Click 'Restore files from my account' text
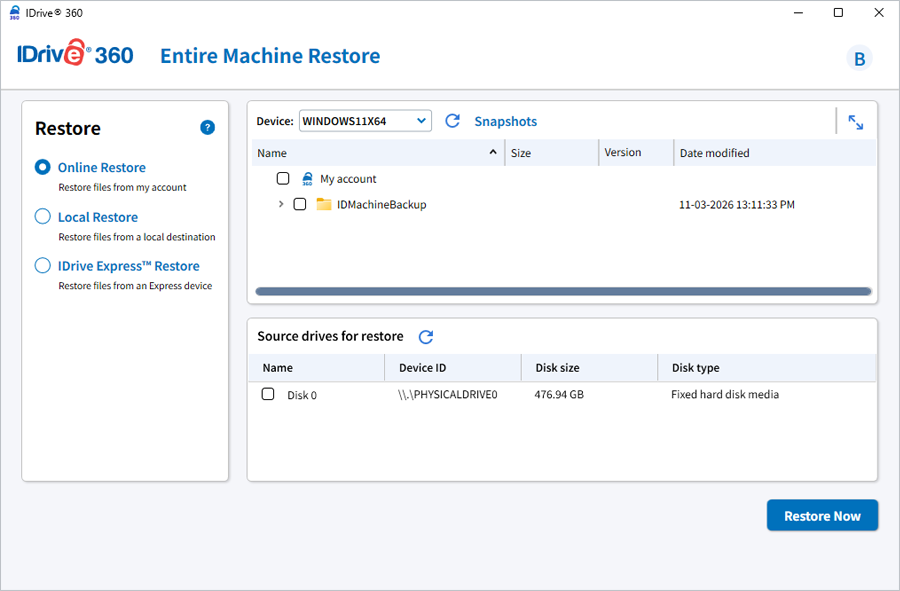The height and width of the screenshot is (591, 900). 122,188
